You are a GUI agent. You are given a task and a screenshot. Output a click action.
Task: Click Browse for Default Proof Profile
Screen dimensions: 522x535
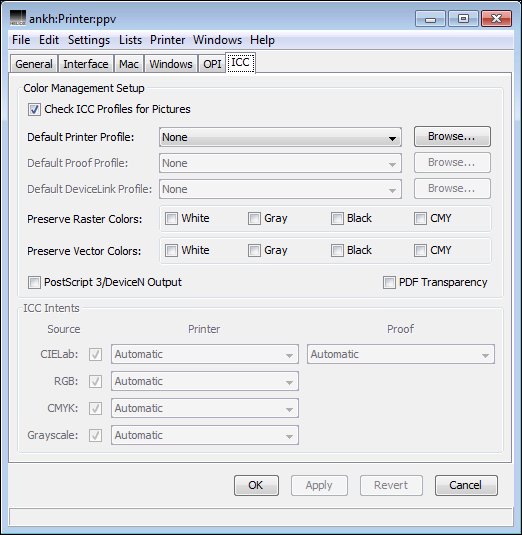[x=452, y=162]
